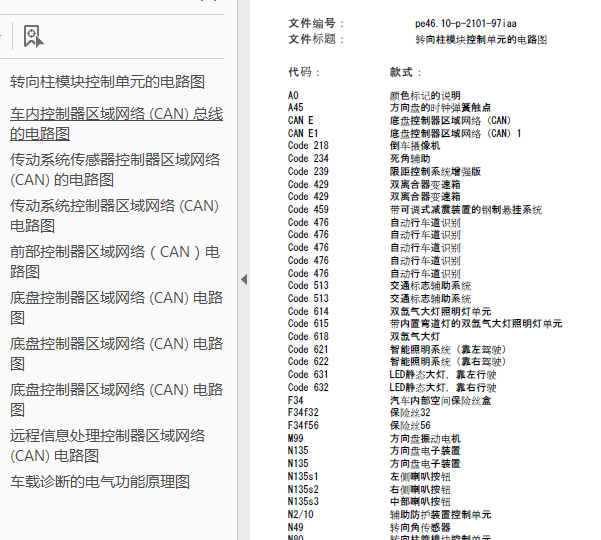601x540 pixels.
Task: Select Code 614 entry
Action: 308,311
